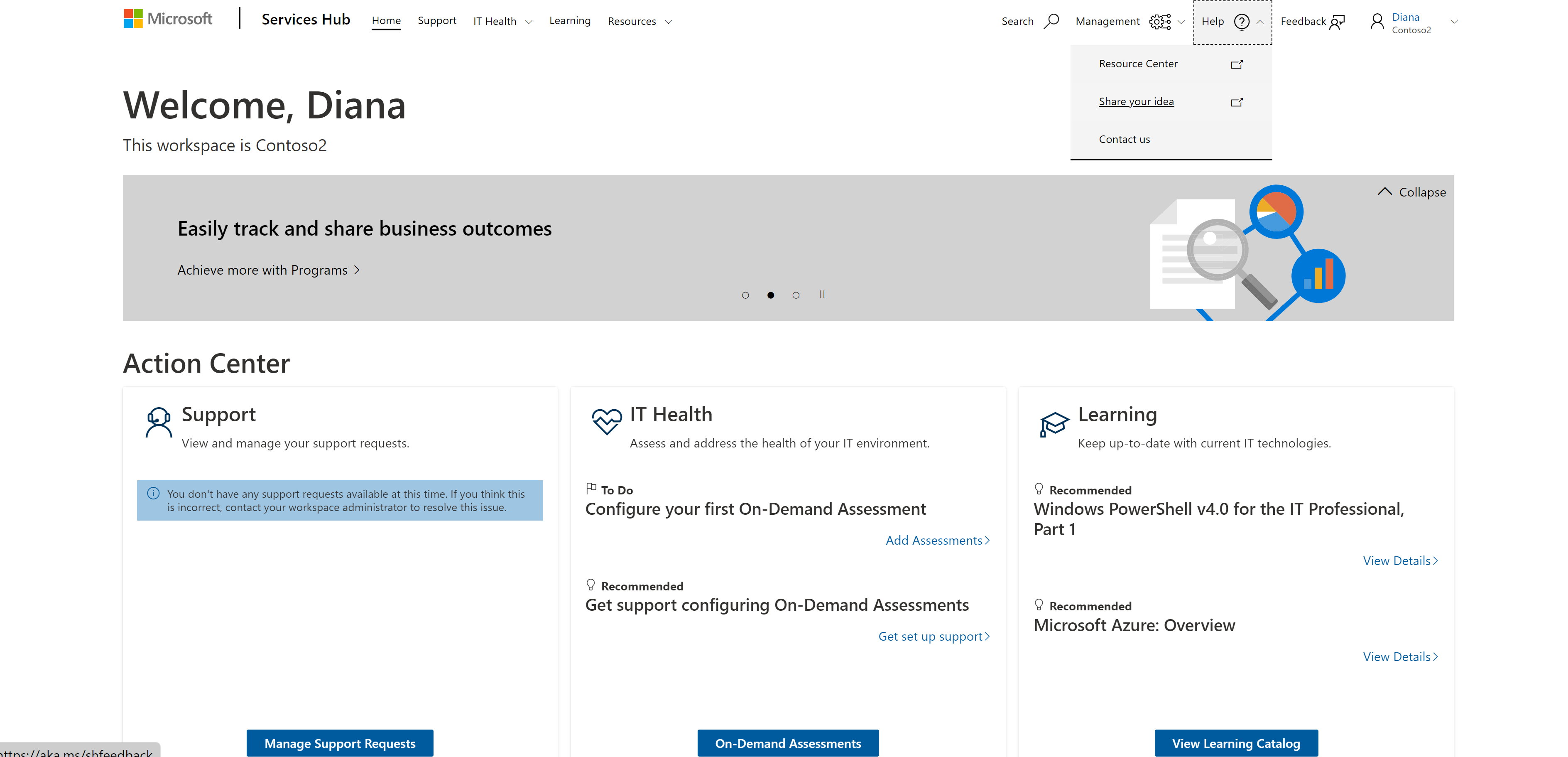Click lightbulb icon above Microsoft Azure: Overview
This screenshot has height=757, width=1568.
pos(1039,604)
